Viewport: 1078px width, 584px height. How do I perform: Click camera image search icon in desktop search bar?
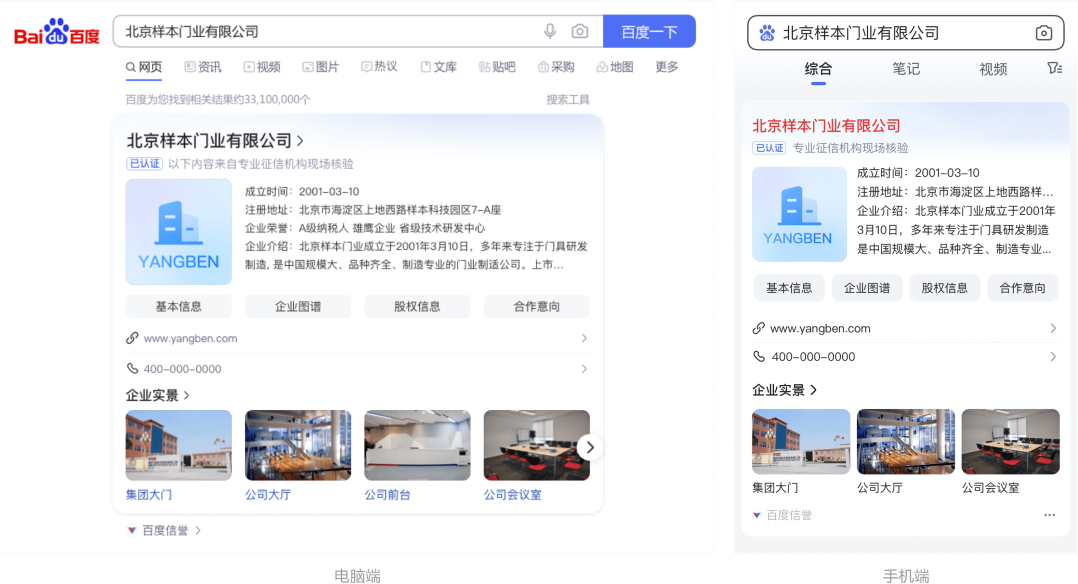tap(580, 31)
